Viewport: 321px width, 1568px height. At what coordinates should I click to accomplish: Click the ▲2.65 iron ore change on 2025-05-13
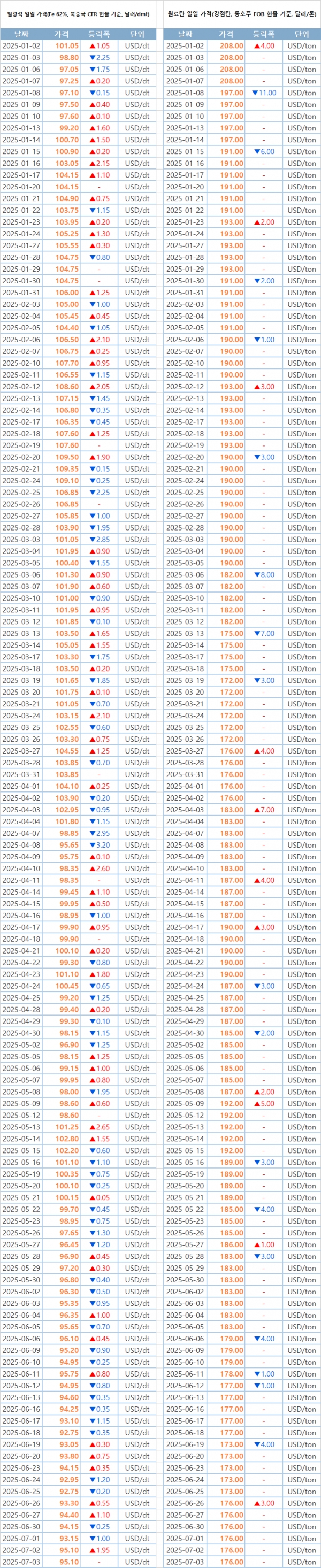(x=100, y=1127)
